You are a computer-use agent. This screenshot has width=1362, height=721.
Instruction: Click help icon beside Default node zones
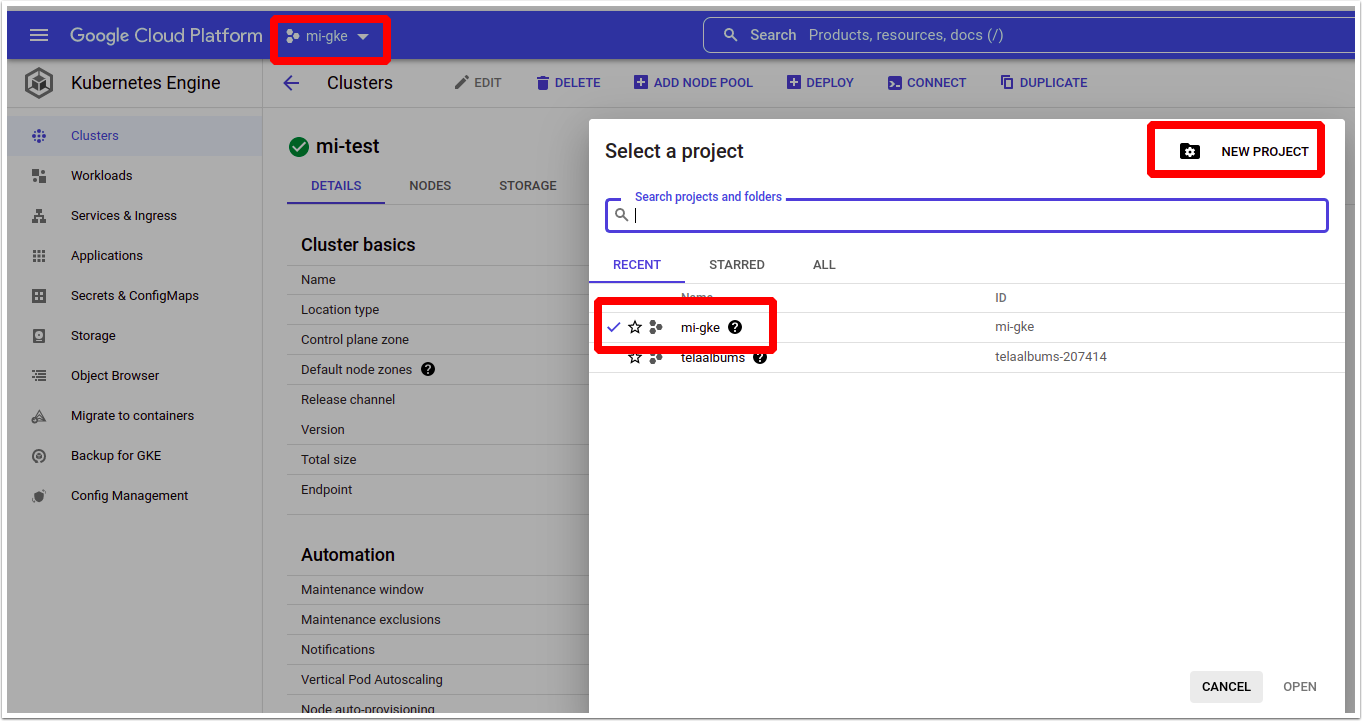point(428,369)
